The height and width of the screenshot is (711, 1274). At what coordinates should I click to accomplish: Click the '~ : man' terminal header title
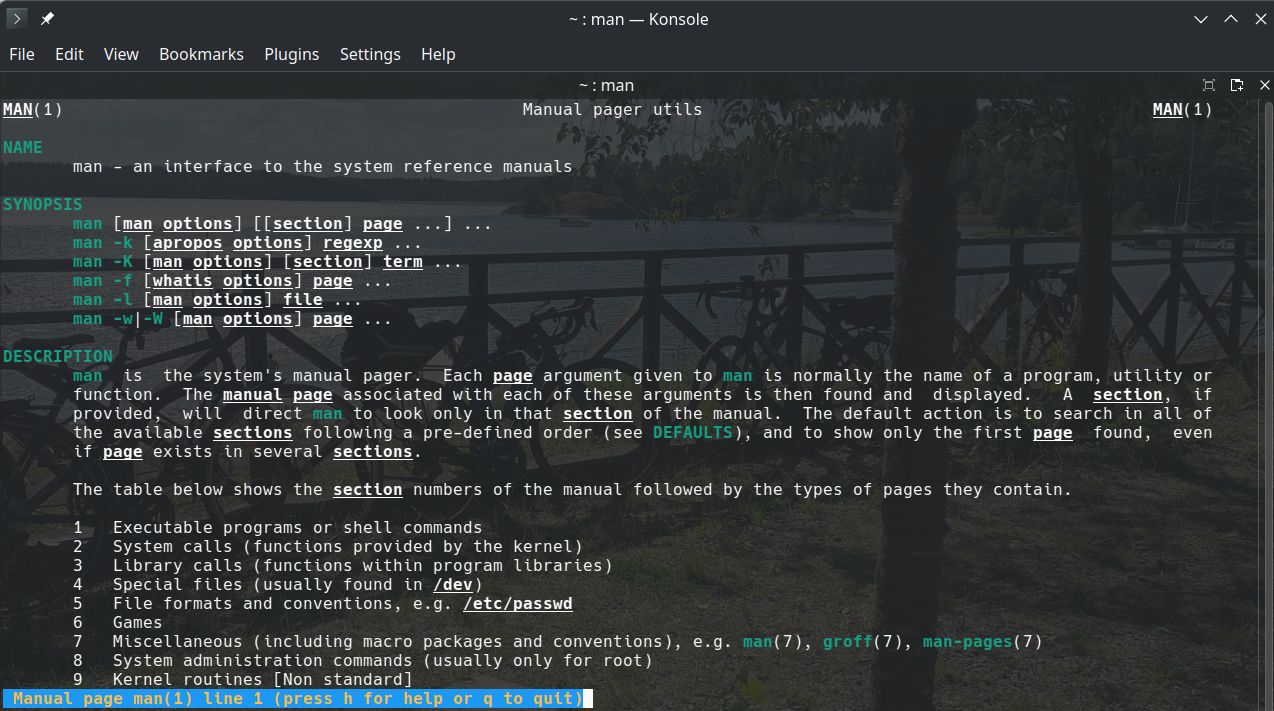click(606, 86)
